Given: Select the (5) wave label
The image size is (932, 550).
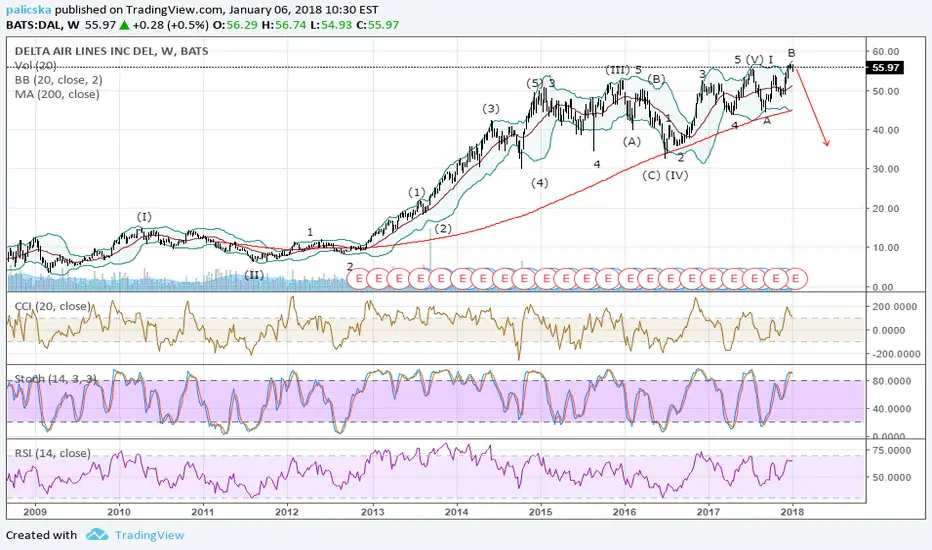Looking at the screenshot, I should [535, 83].
